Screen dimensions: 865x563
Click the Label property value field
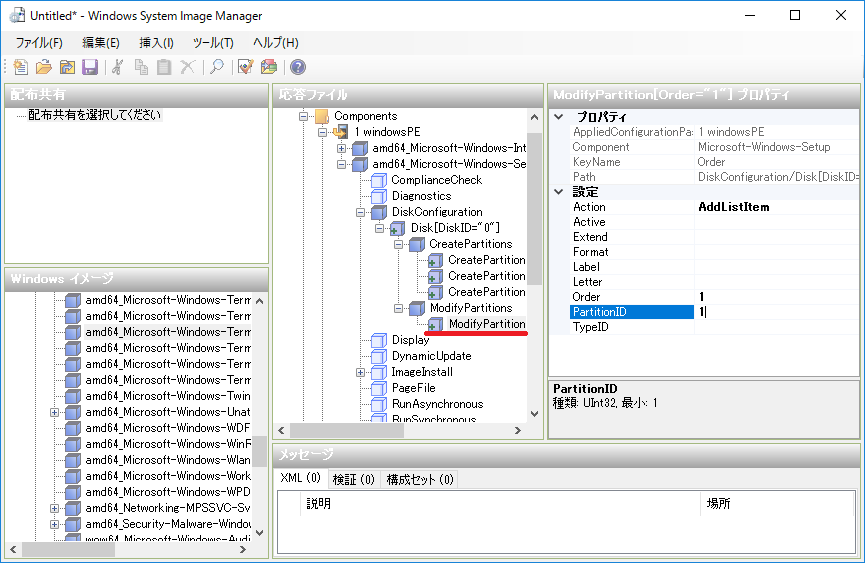[x=777, y=267]
